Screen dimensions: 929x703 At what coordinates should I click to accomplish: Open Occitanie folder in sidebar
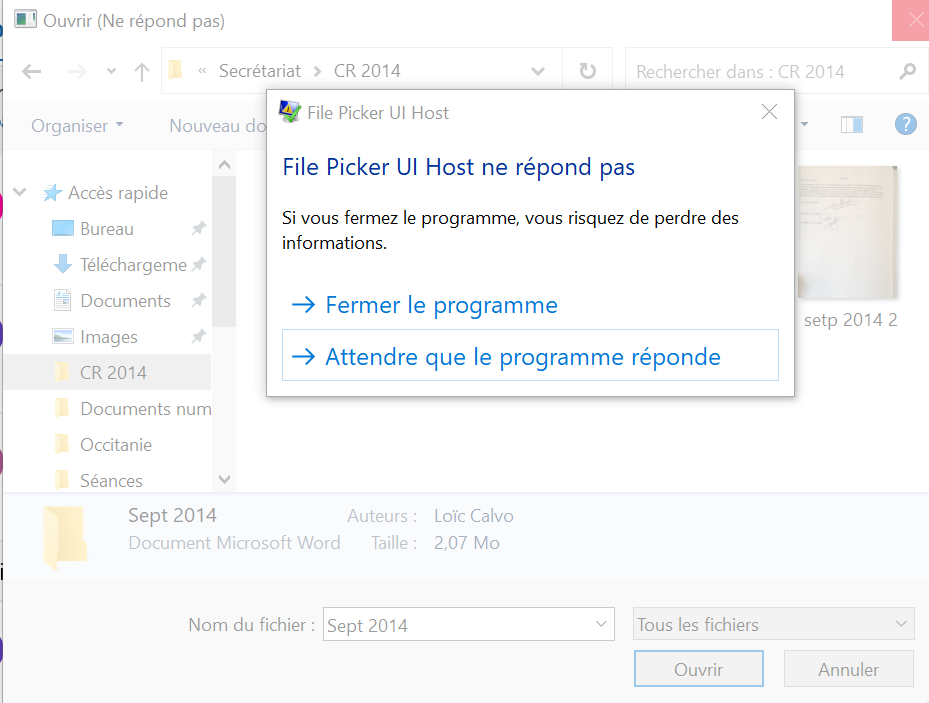pyautogui.click(x=116, y=445)
